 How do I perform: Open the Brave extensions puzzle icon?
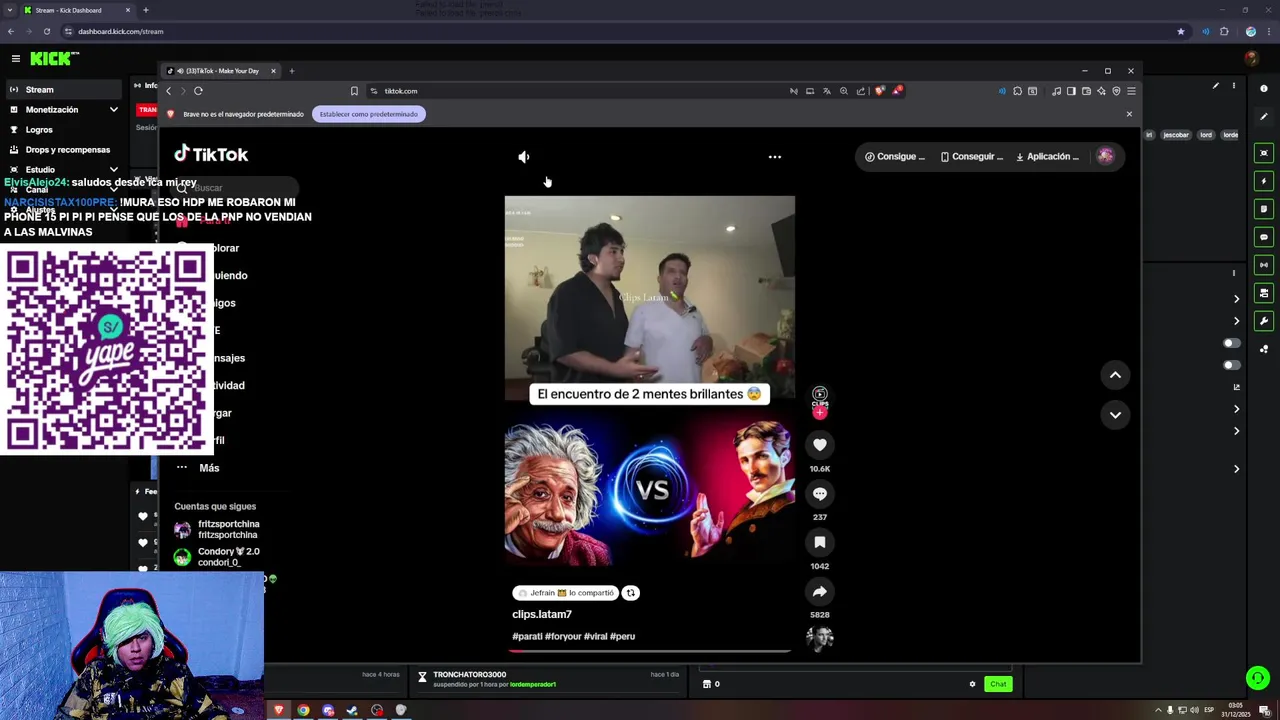click(x=1017, y=91)
